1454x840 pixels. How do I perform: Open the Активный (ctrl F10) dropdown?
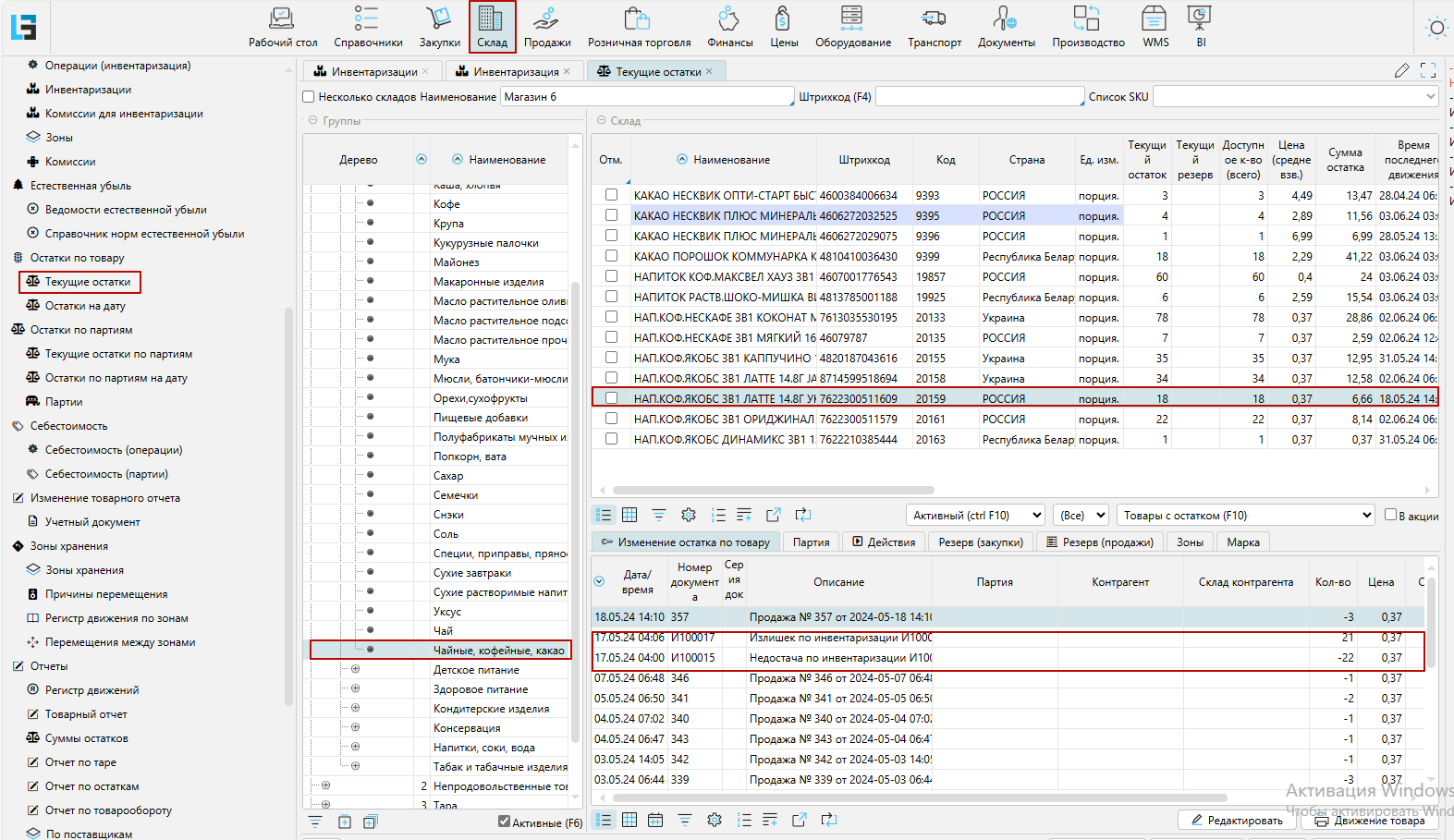tap(976, 516)
